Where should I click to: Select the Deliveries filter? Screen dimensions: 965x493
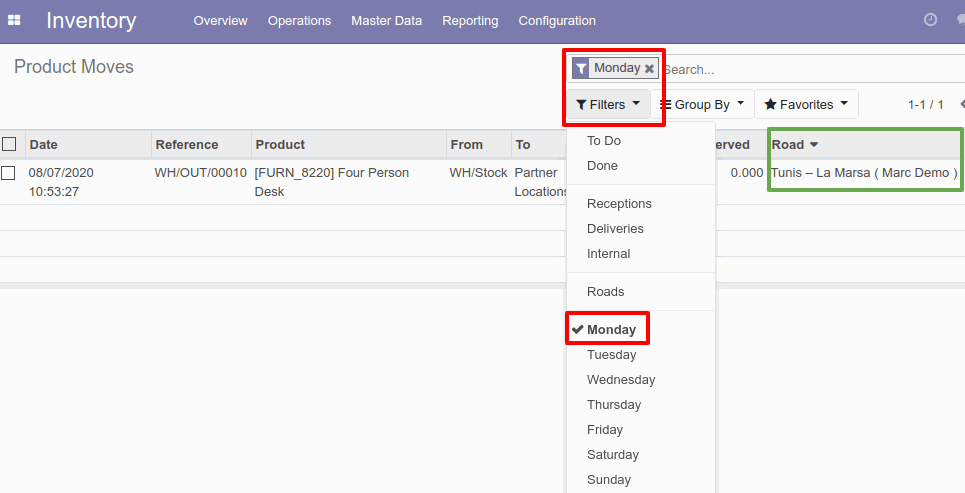615,229
